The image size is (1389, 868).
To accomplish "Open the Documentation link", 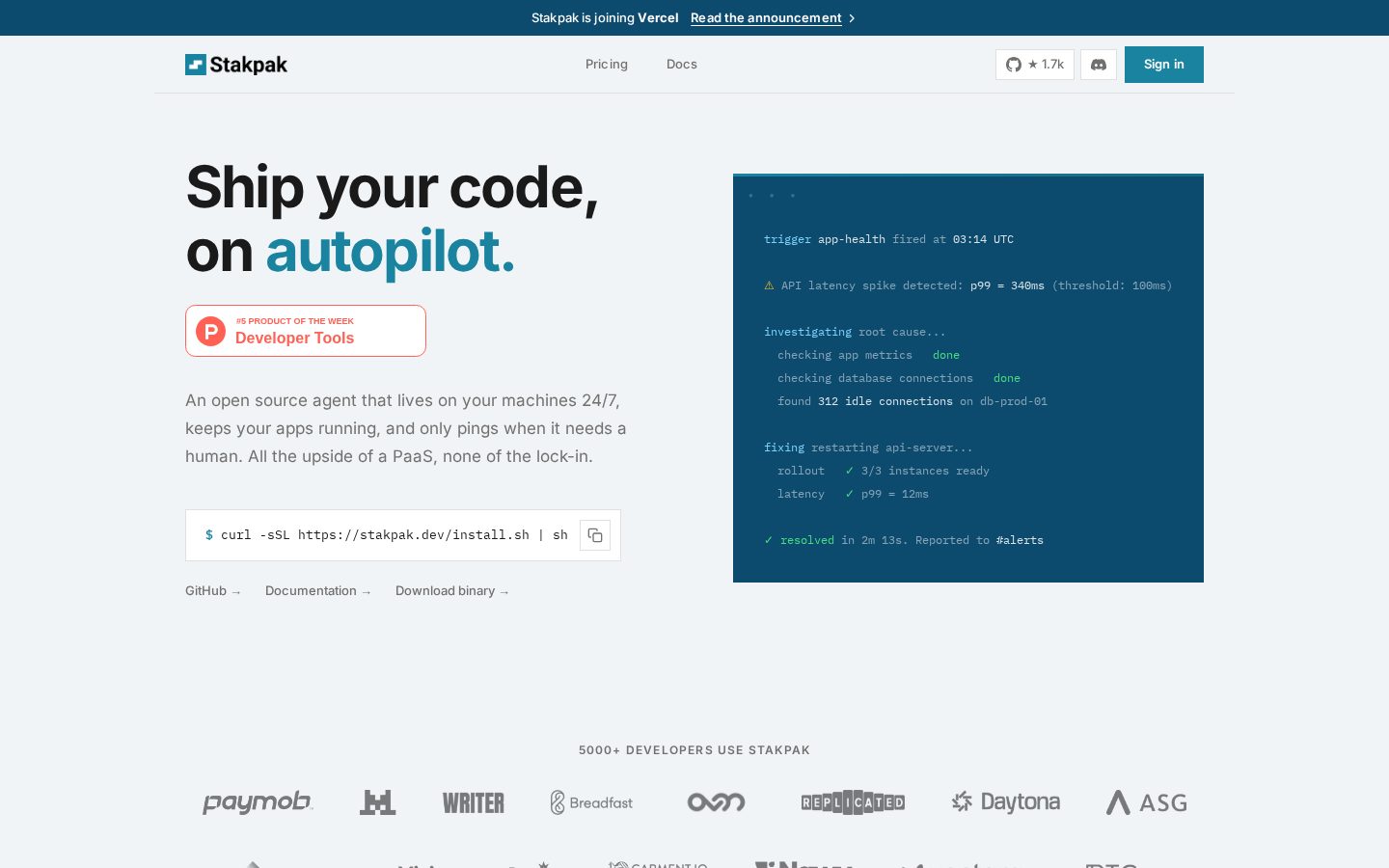I will coord(318,591).
